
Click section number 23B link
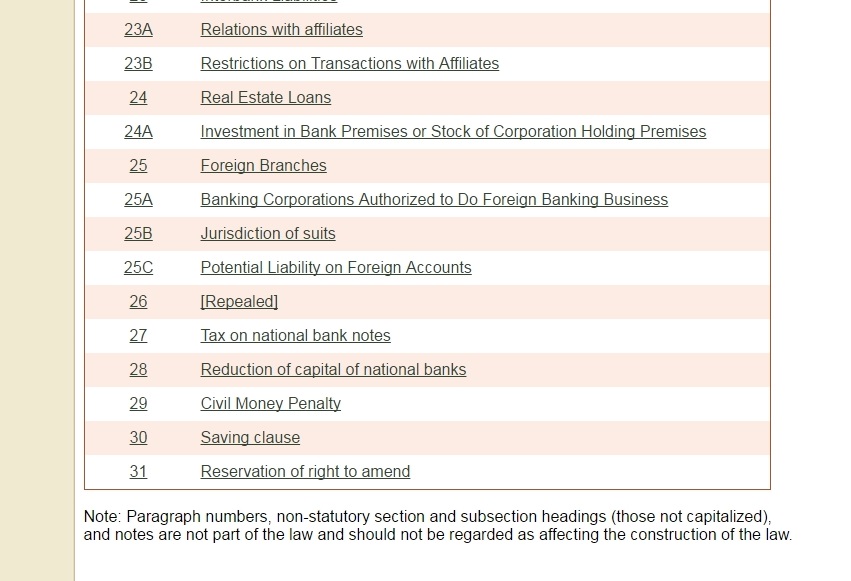pyautogui.click(x=138, y=64)
